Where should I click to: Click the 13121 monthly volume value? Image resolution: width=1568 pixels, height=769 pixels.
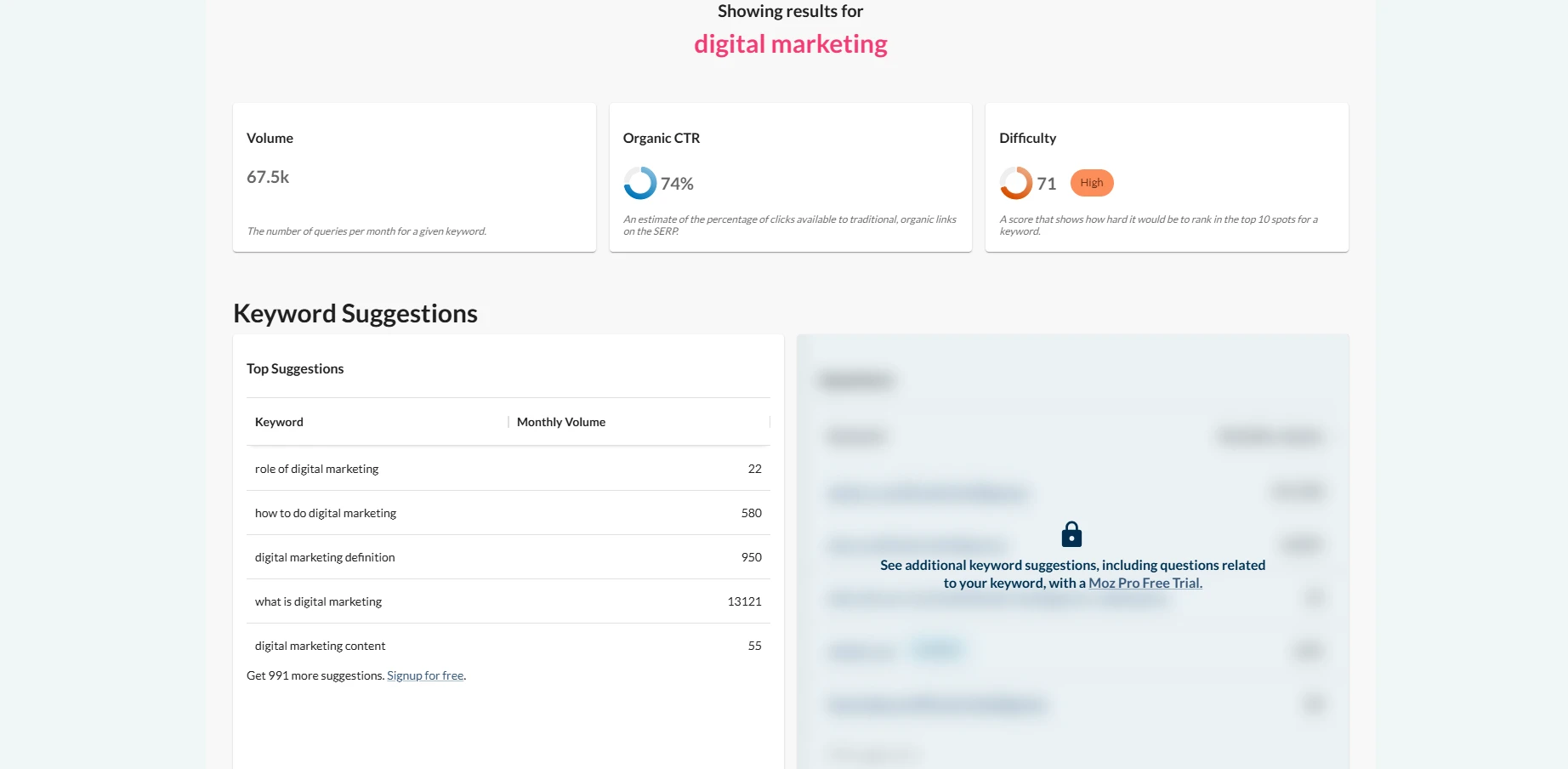coord(744,601)
